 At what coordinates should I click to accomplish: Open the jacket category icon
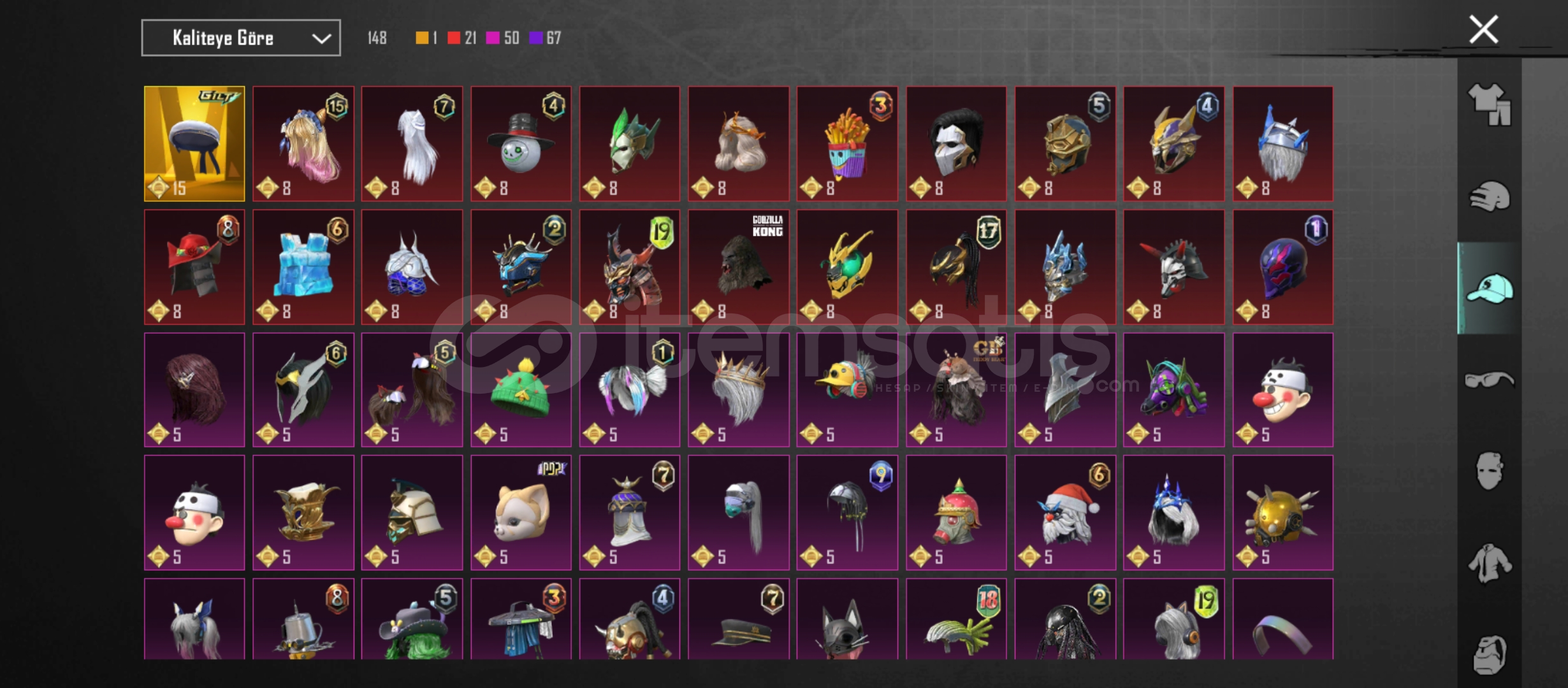tap(1490, 563)
